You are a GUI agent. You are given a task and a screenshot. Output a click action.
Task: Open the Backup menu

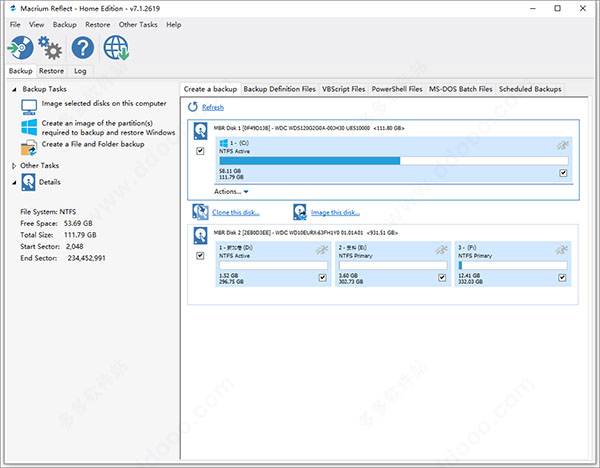click(65, 24)
